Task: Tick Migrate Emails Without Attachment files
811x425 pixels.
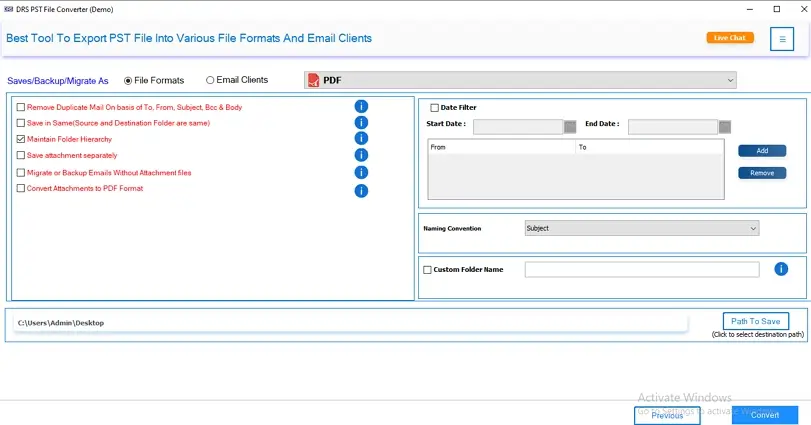Action: click(x=21, y=173)
